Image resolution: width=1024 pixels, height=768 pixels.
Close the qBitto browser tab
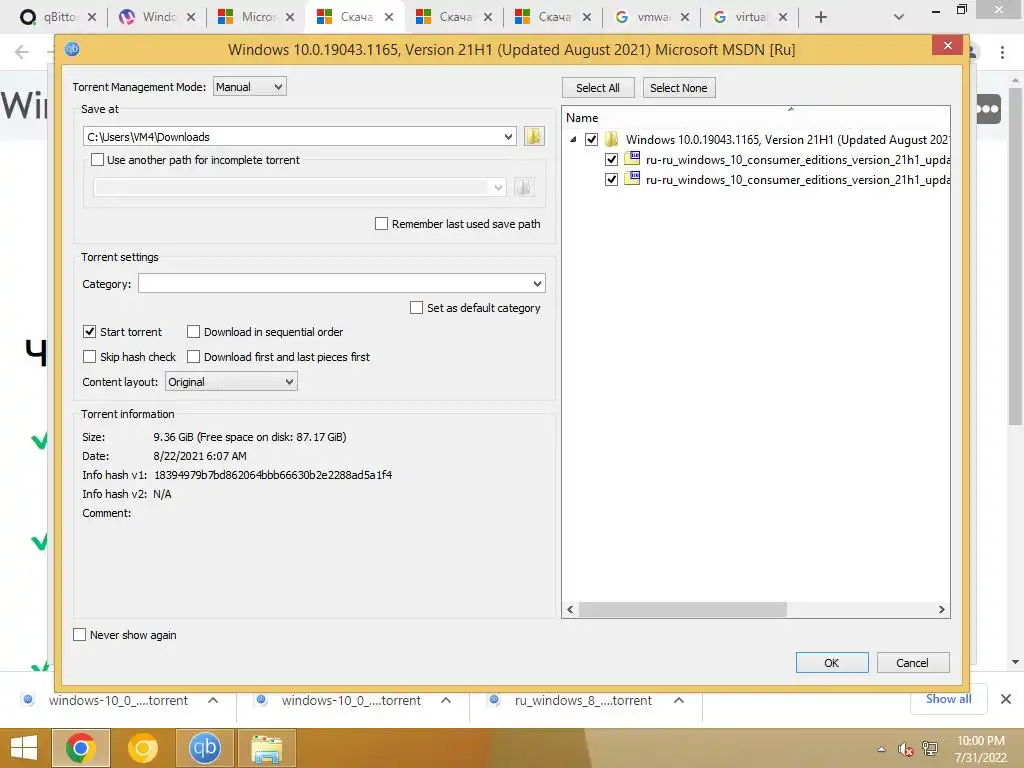click(92, 17)
